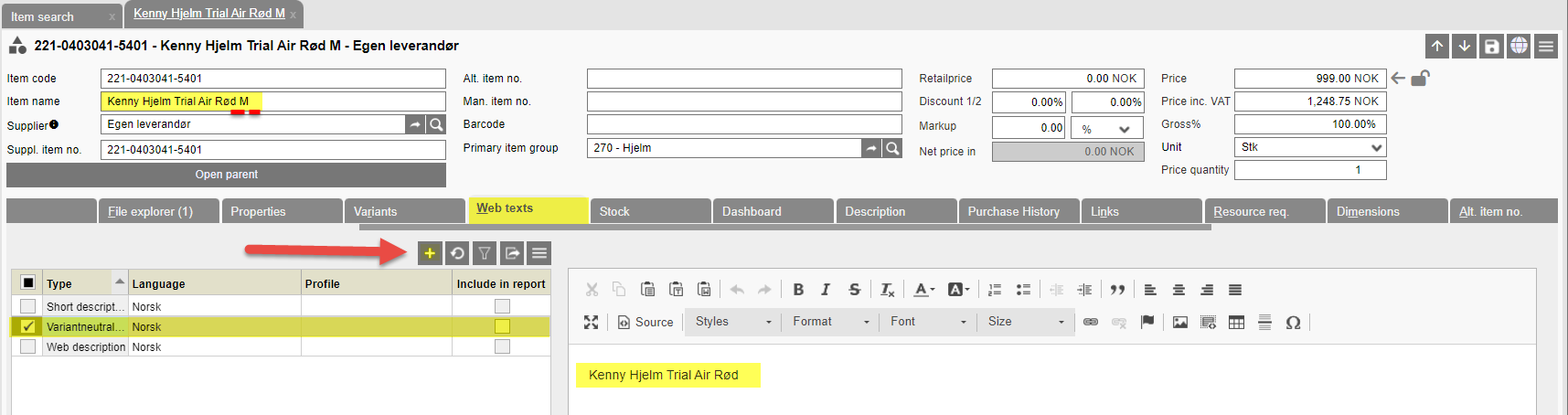Click the Open parent button
1568x415 pixels.
(227, 175)
